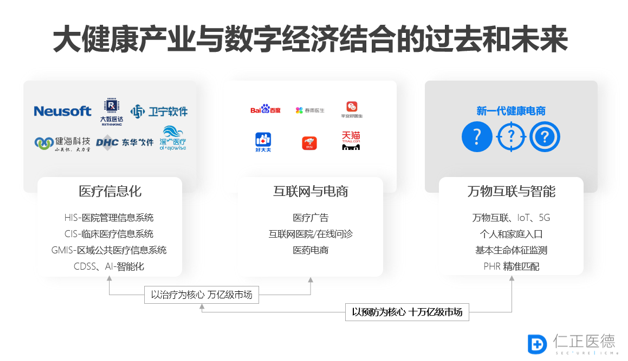Screen dimensions: 628x361
Task: Select the 医药电商 line
Action: click(x=310, y=250)
